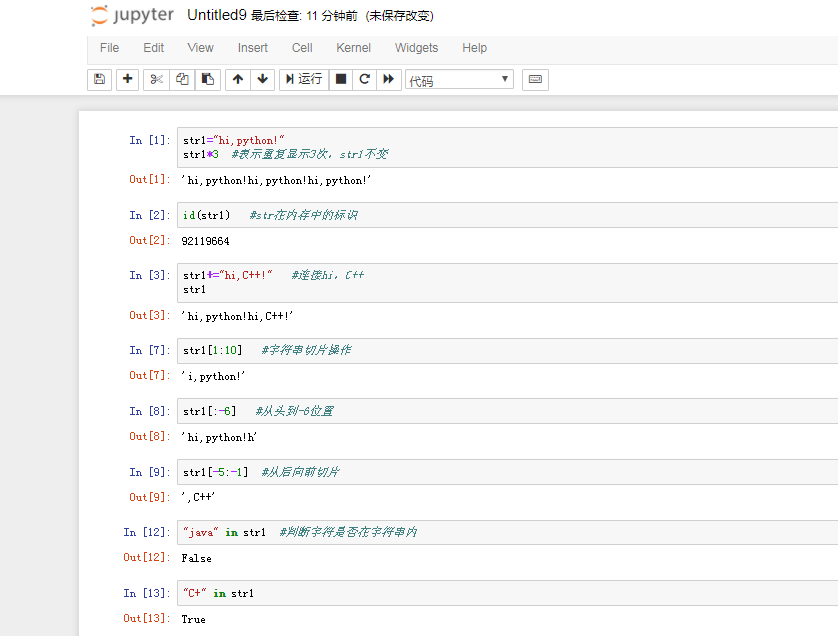Open the File menu
838x636 pixels.
(108, 47)
